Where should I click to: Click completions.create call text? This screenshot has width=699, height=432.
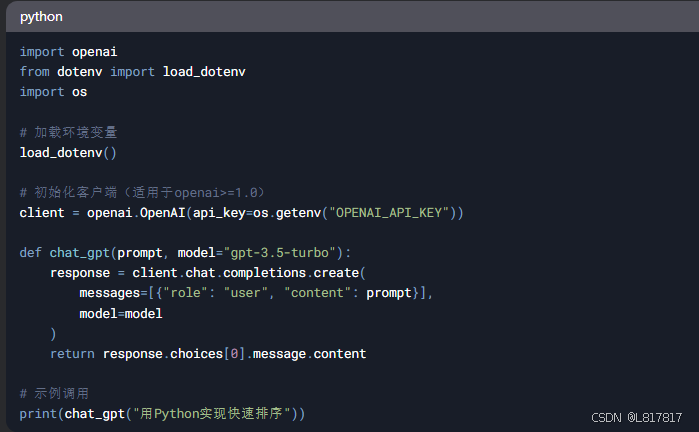click(291, 273)
